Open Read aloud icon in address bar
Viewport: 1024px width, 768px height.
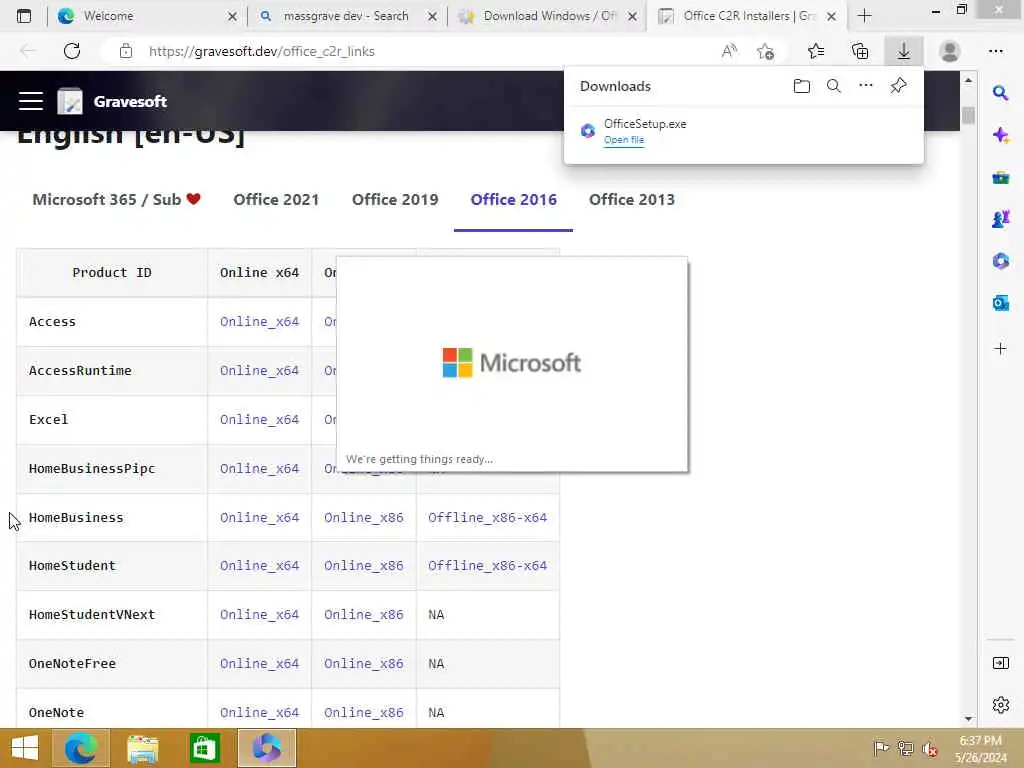pos(729,51)
